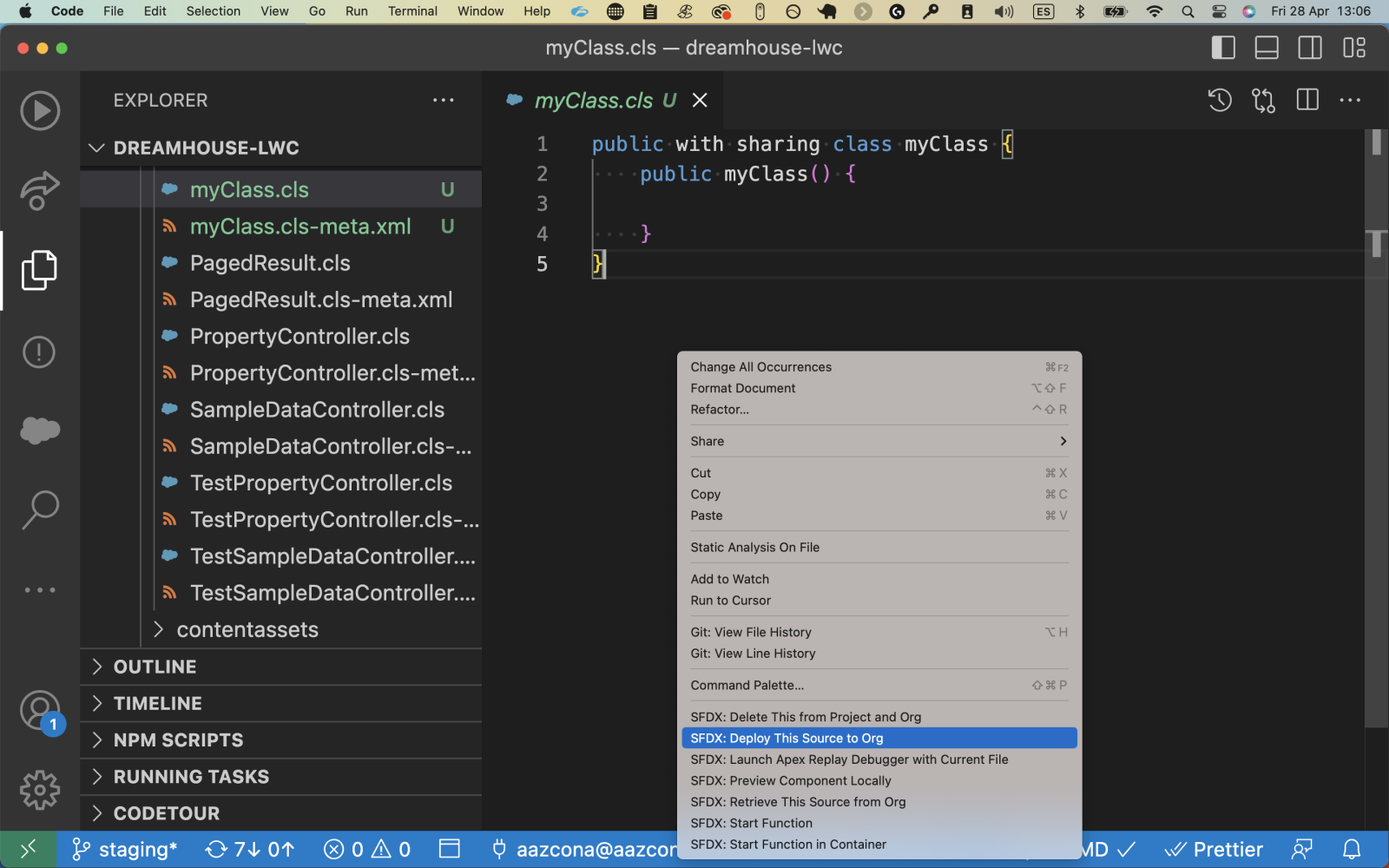This screenshot has width=1389, height=868.
Task: Click the Apple menu logo
Action: 25,11
